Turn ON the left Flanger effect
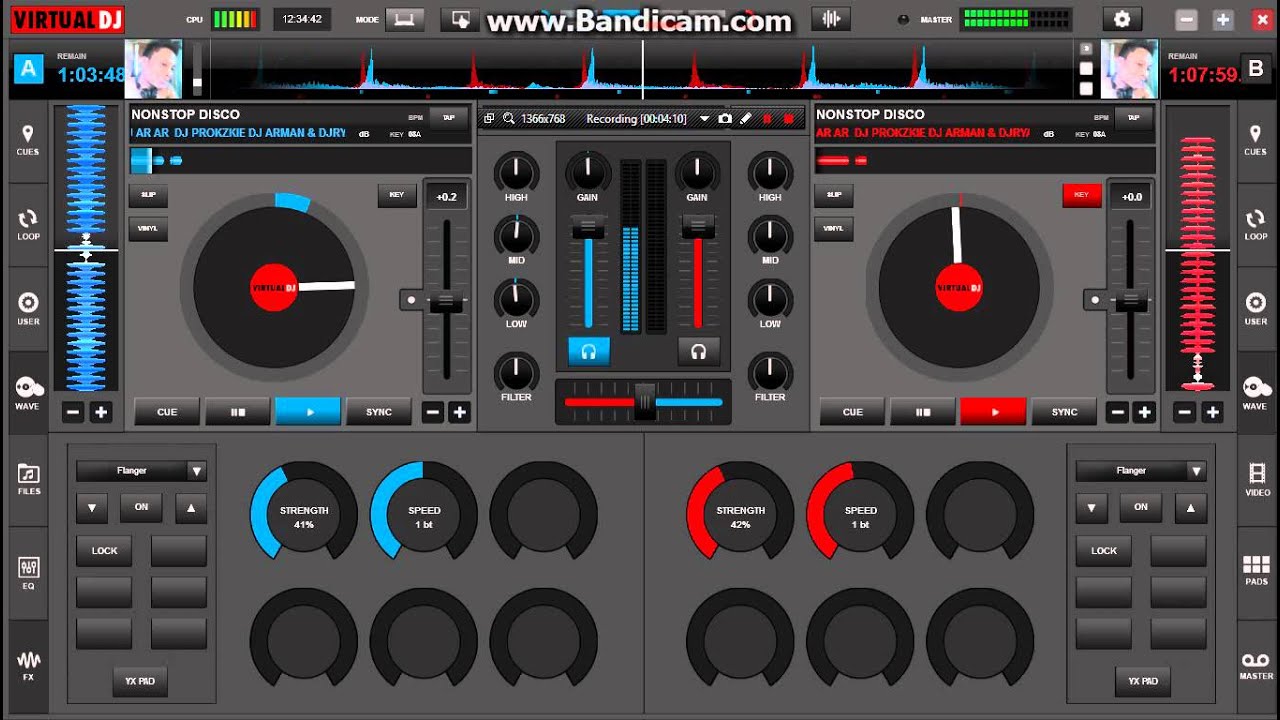Image resolution: width=1280 pixels, height=720 pixels. click(141, 508)
